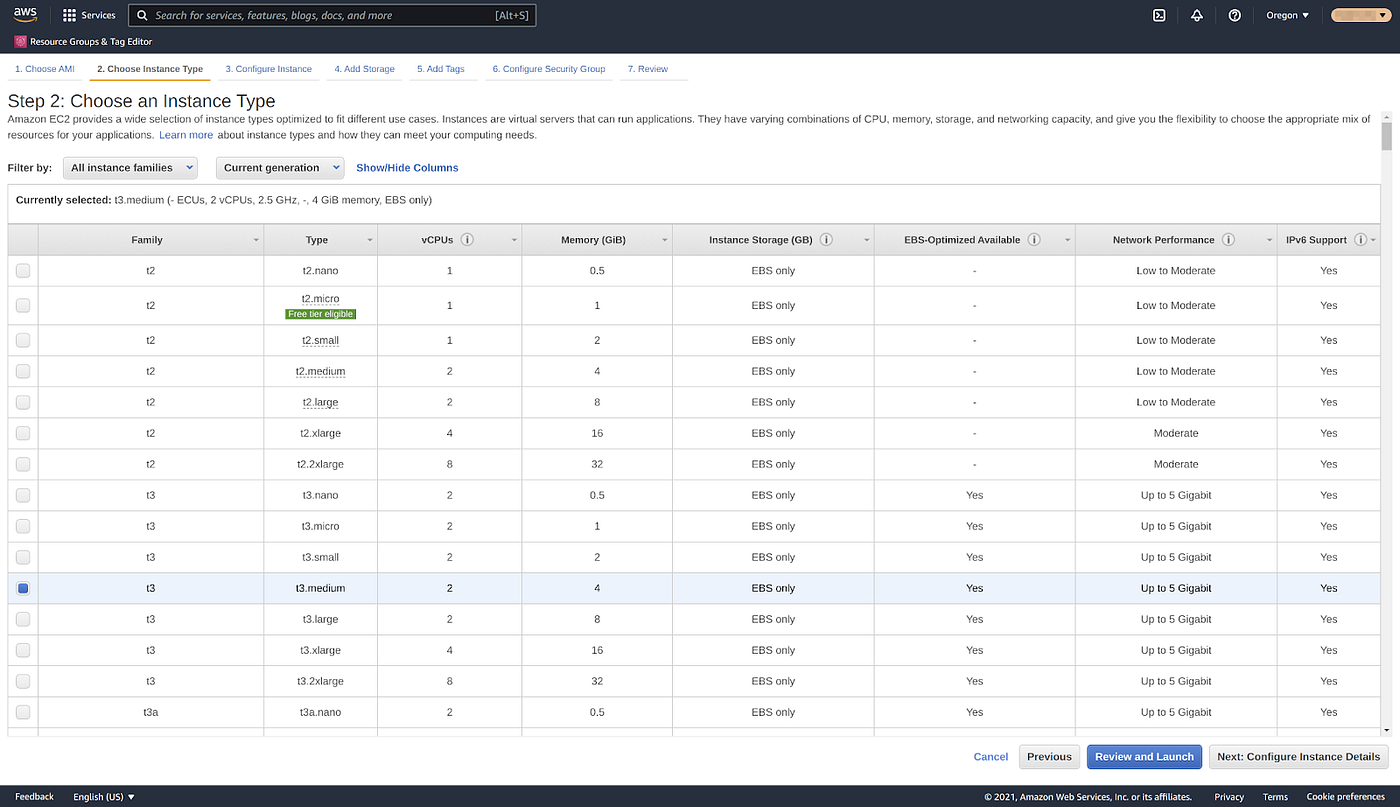Open the Family column sort arrow
1400x807 pixels.
pos(257,241)
